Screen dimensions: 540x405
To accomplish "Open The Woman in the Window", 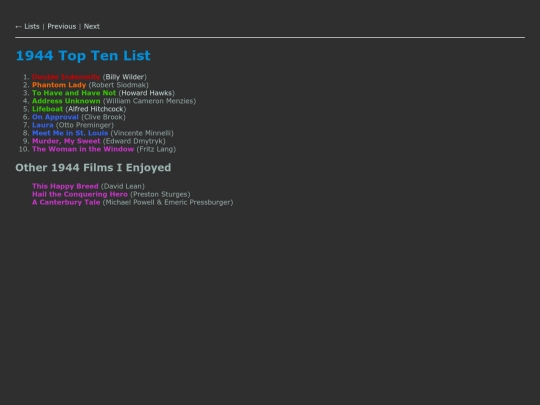I will 83,149.
